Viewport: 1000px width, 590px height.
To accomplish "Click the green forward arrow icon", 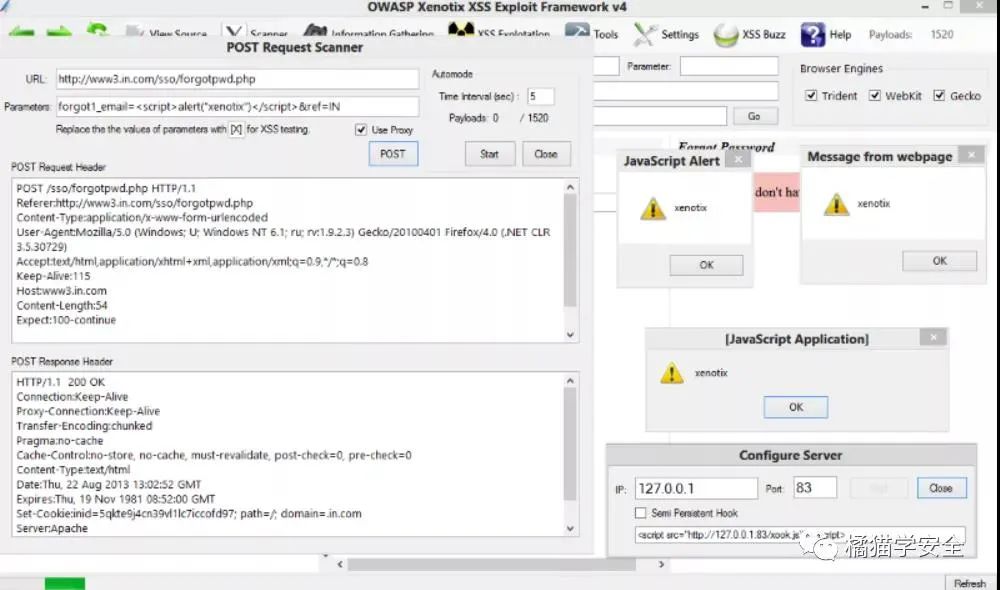I will click(x=59, y=31).
